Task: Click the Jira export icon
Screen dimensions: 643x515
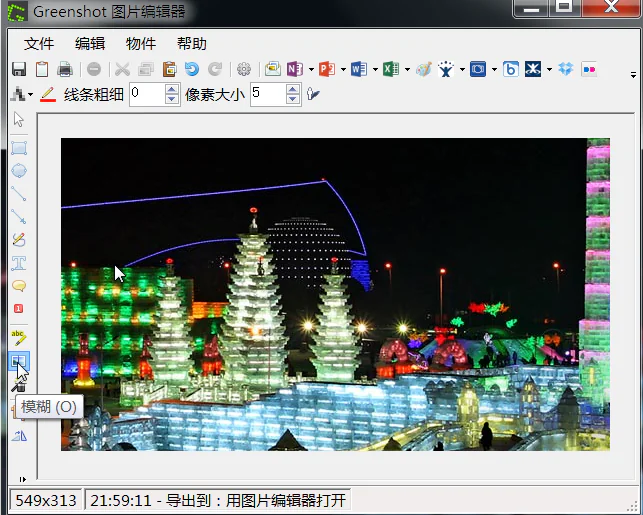Action: coord(446,69)
